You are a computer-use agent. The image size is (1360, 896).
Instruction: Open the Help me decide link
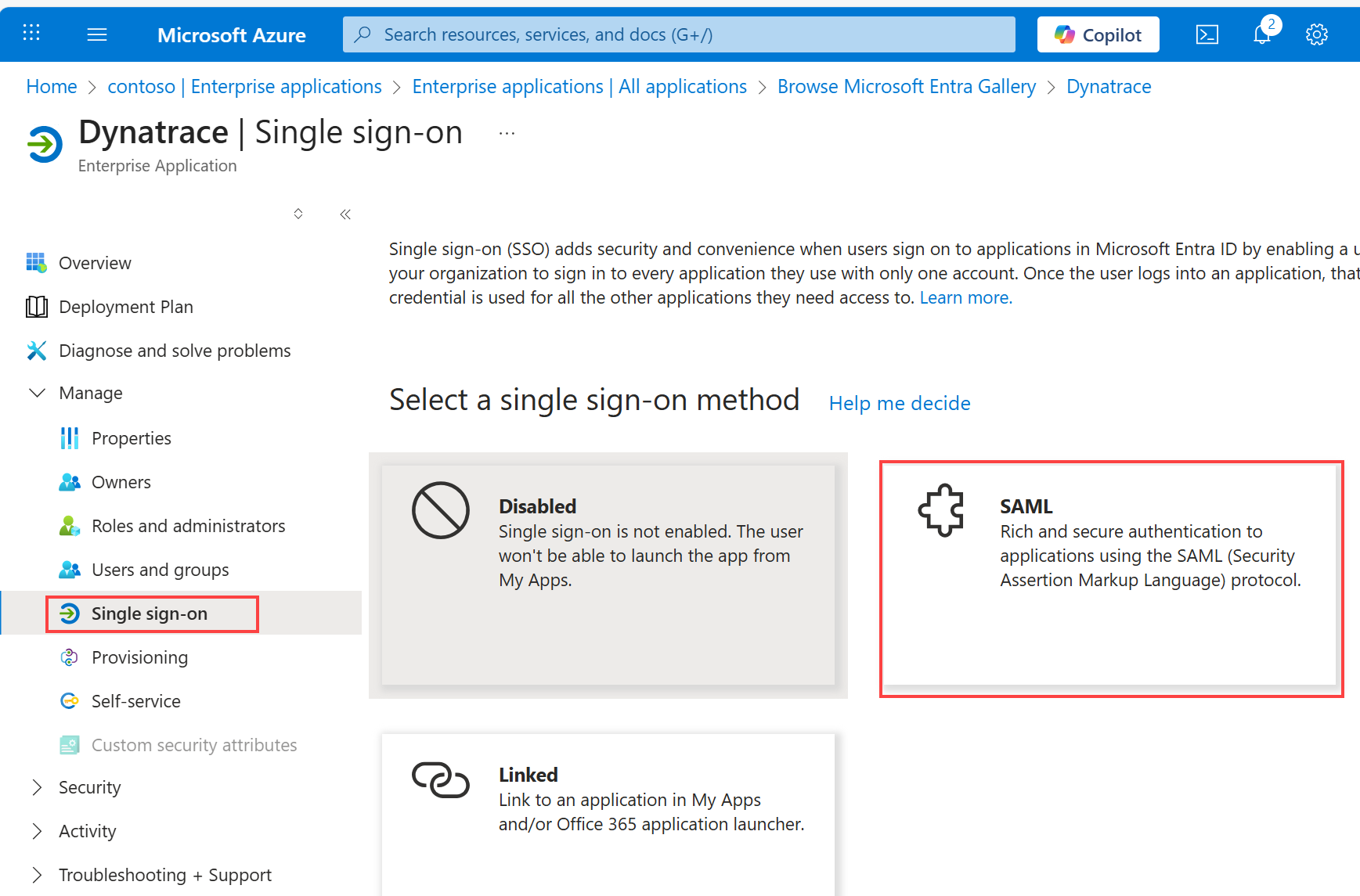click(900, 403)
